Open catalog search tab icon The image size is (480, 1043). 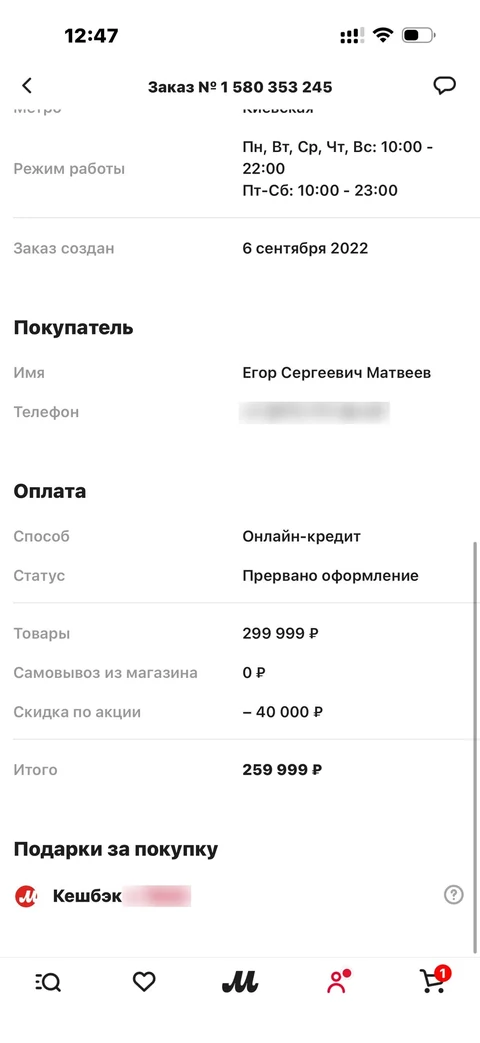[x=47, y=982]
